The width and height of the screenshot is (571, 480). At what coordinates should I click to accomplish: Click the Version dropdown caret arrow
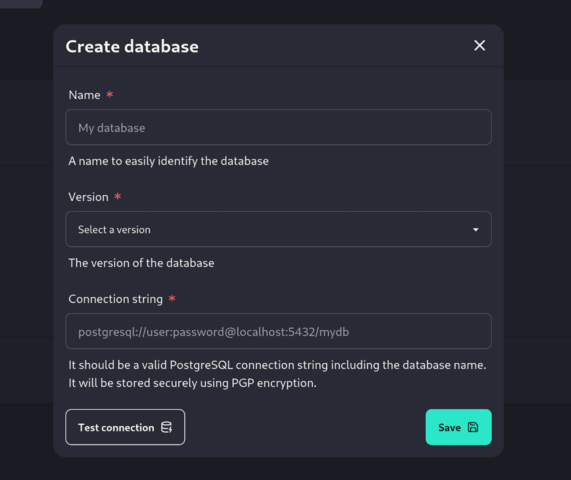[x=475, y=229]
